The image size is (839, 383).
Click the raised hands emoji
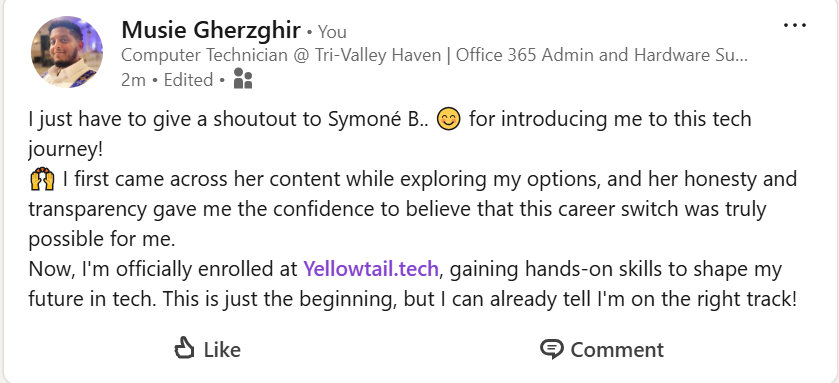[42, 179]
